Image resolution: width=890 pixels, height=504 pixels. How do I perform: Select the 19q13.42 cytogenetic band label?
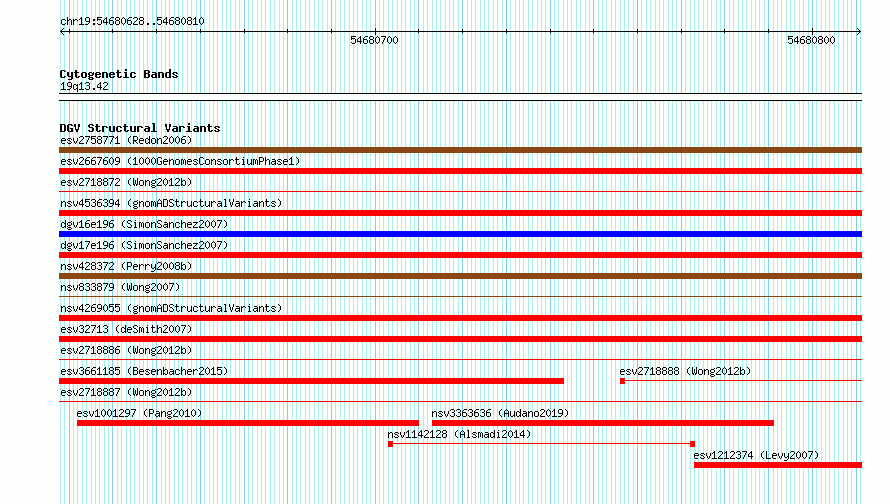(x=84, y=86)
